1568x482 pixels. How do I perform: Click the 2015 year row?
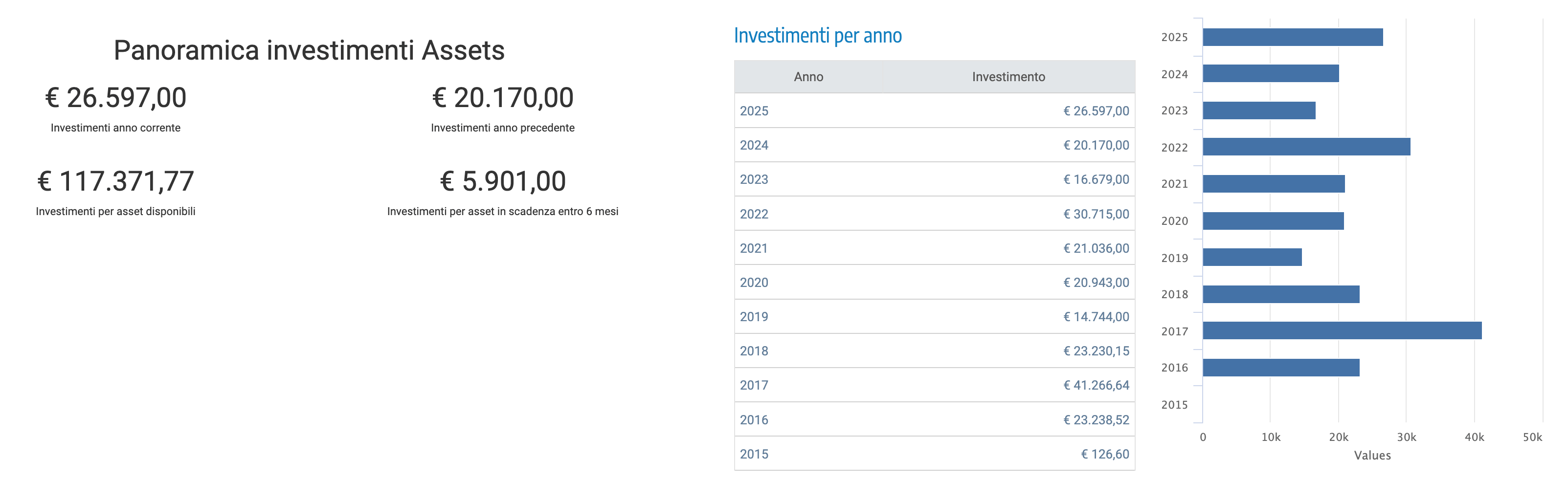pyautogui.click(x=934, y=454)
